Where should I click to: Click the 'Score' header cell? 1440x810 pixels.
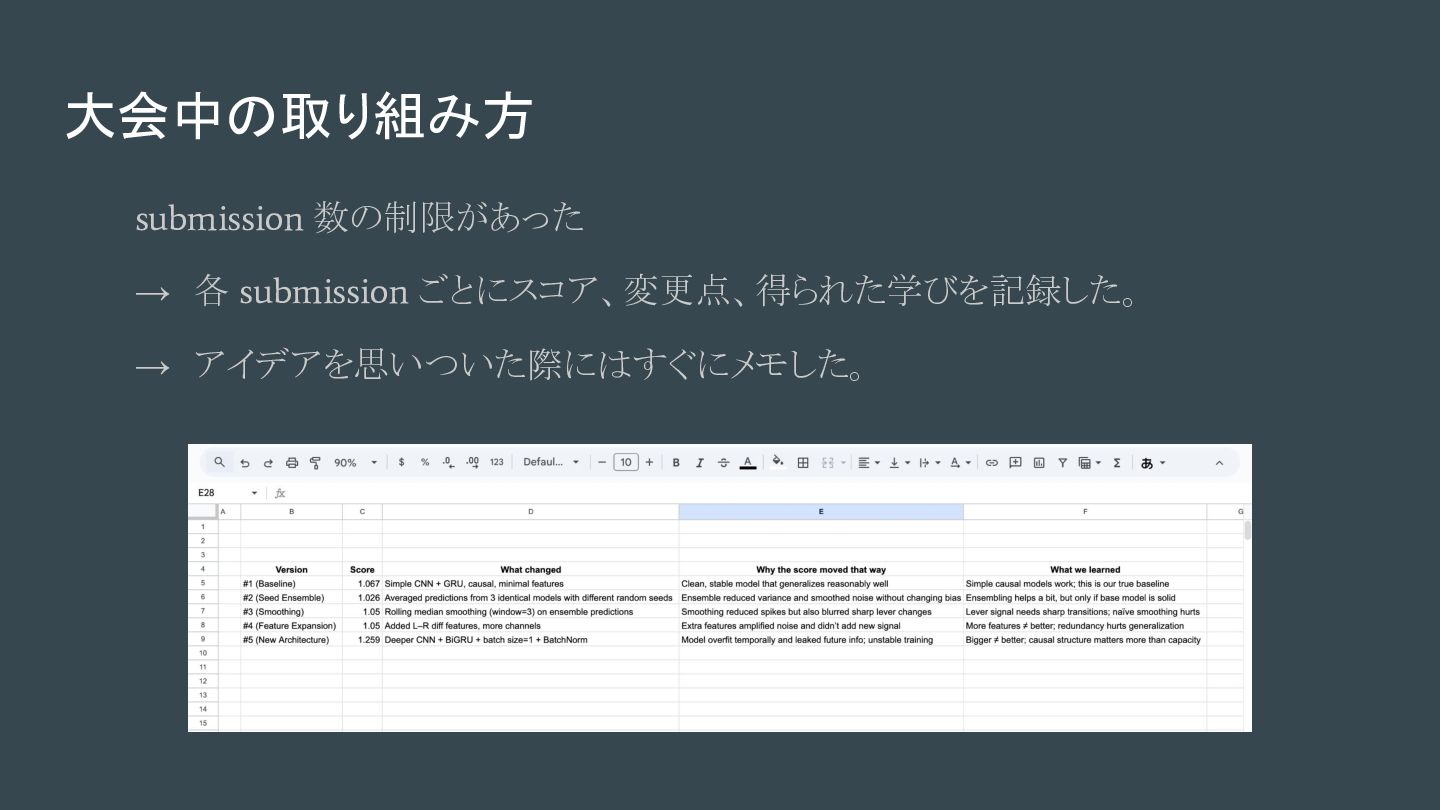click(x=362, y=569)
